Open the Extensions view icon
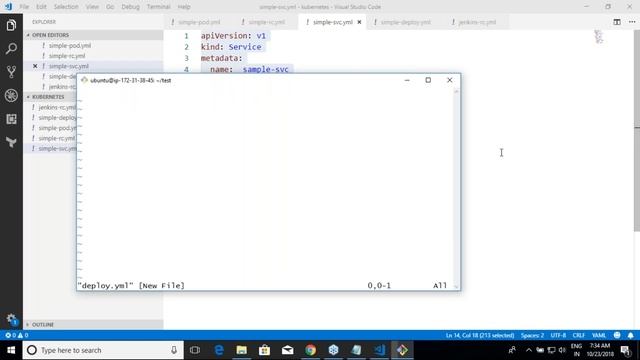Screen dimensions: 640x360 11,119
